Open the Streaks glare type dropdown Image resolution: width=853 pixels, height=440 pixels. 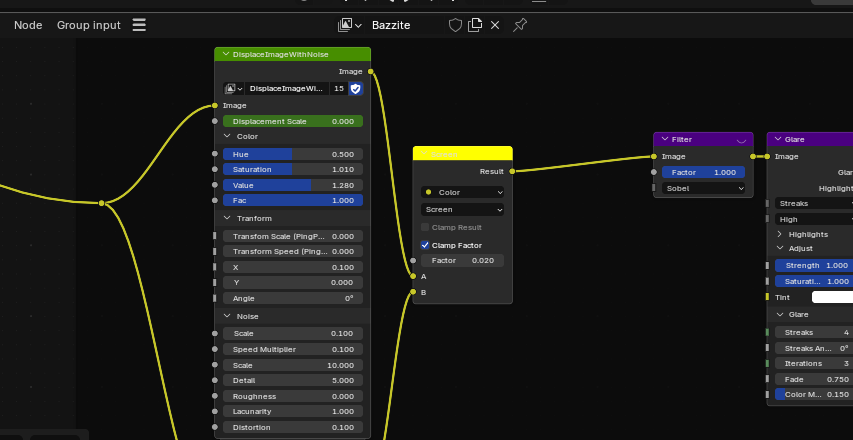click(814, 203)
